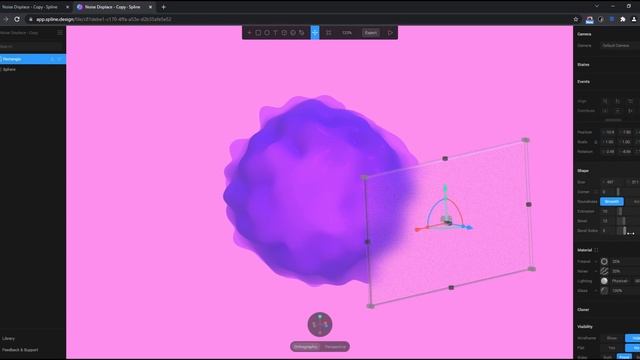Click the States section heading

[x=583, y=65]
